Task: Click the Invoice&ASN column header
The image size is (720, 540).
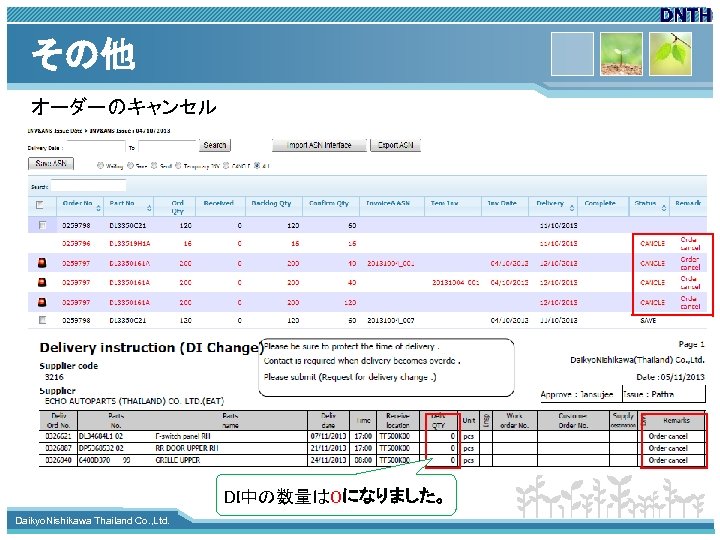Action: (x=388, y=203)
